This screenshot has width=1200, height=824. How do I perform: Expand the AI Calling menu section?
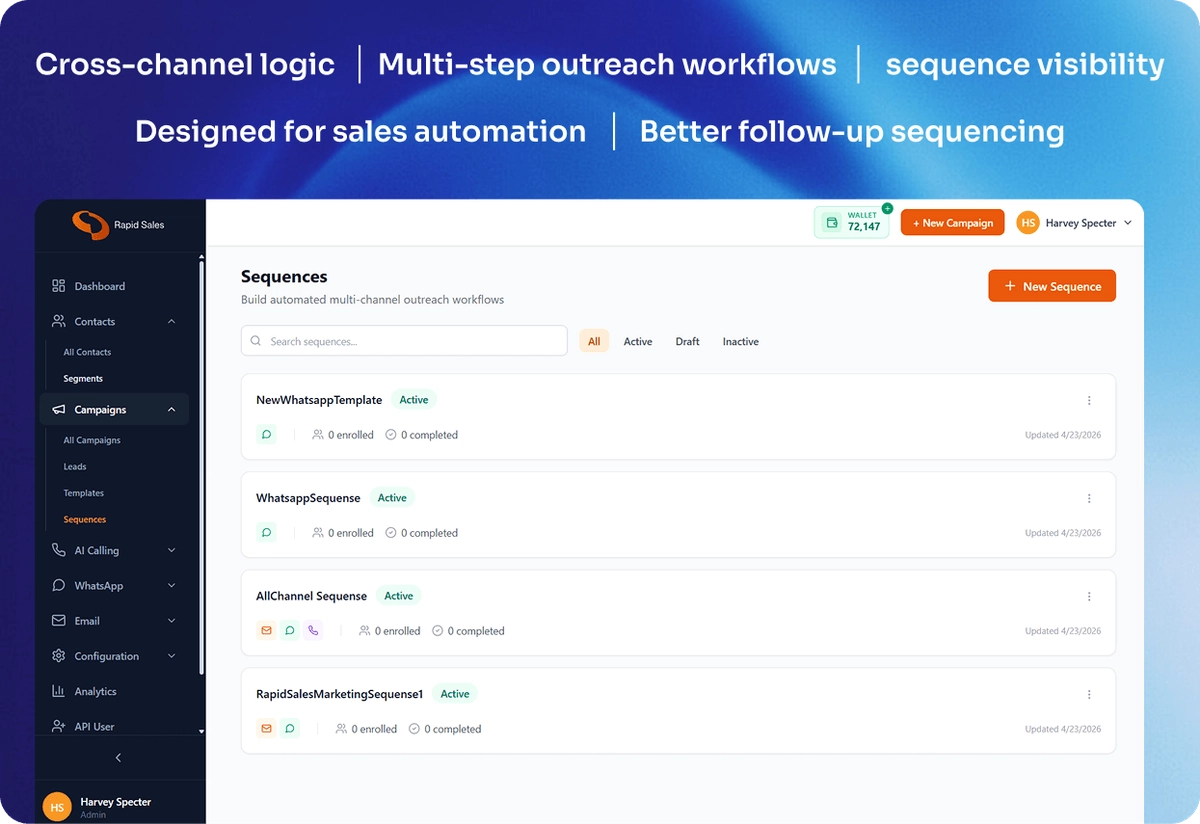click(171, 550)
